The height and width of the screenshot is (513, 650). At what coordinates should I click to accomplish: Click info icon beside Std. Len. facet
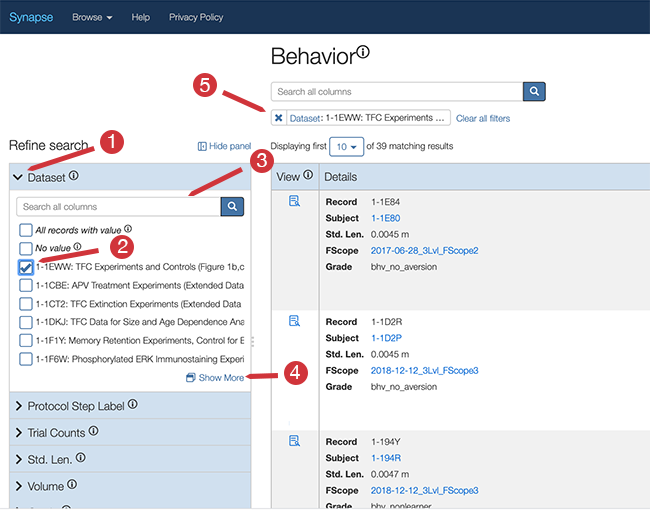(x=81, y=457)
